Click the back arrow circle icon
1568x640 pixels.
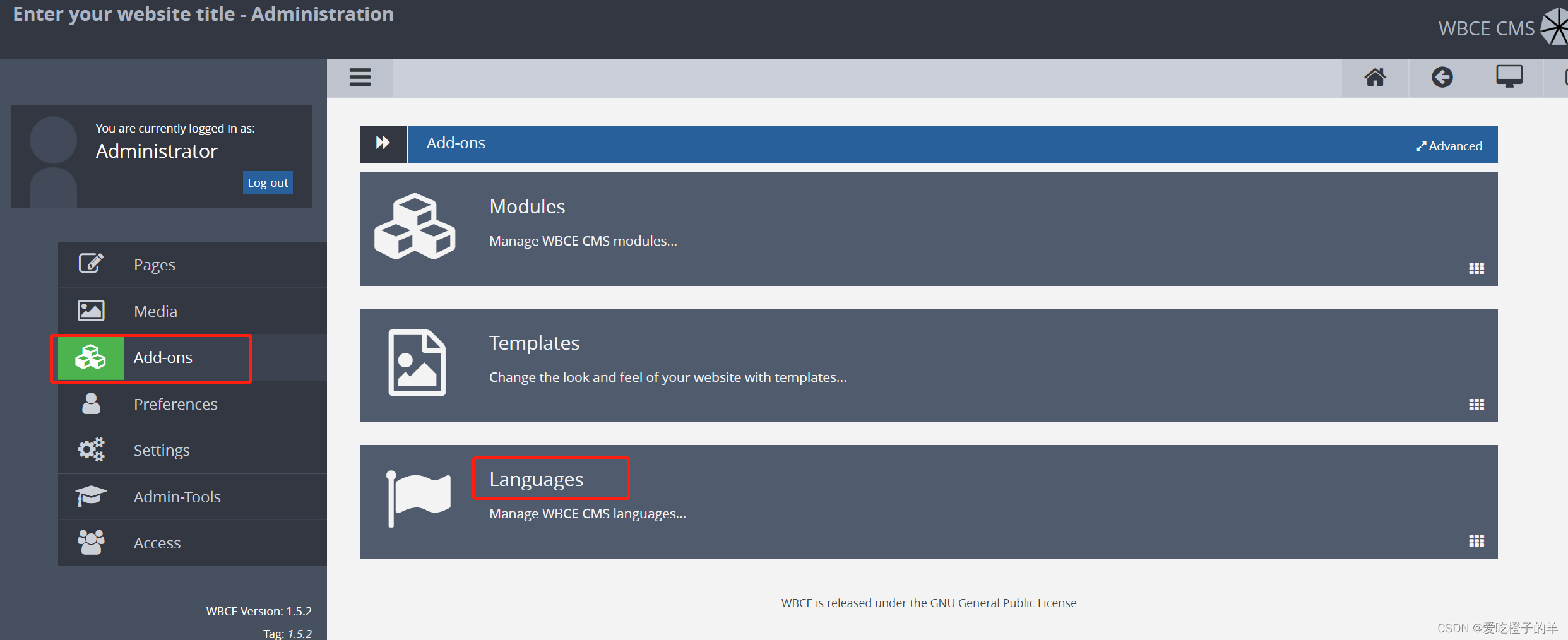(1442, 78)
